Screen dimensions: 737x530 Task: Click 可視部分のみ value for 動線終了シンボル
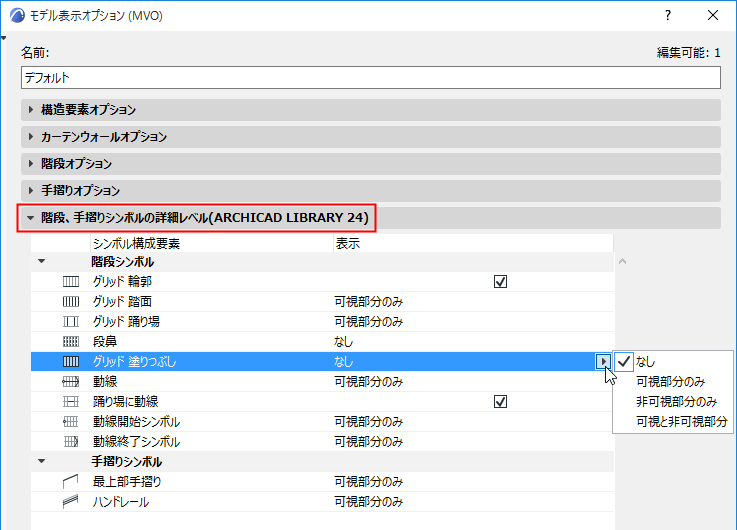coord(369,442)
